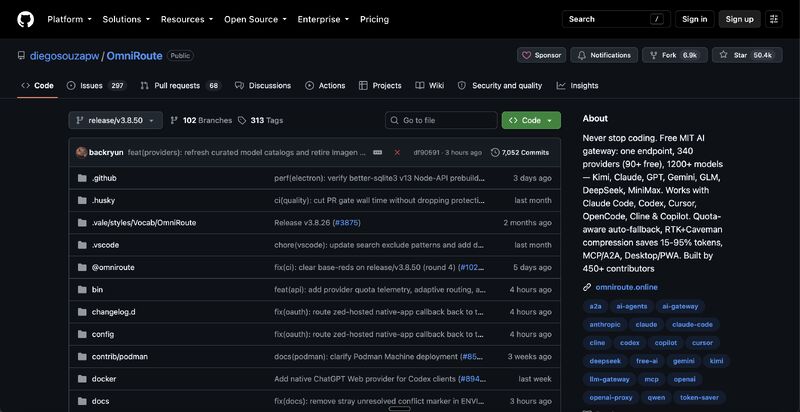Screen dimensions: 800x412
Task: Switch to the Actions tab
Action: coord(325,86)
